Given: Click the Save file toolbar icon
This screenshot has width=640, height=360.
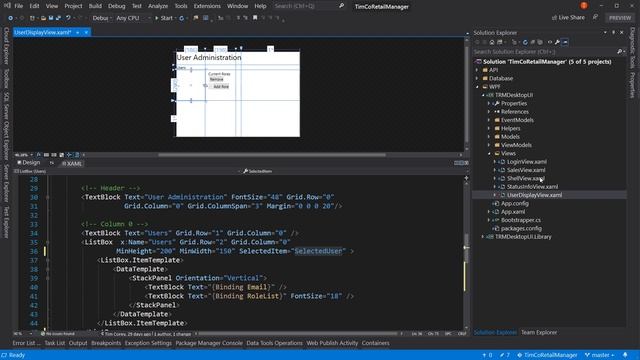Looking at the screenshot, I should coord(51,18).
